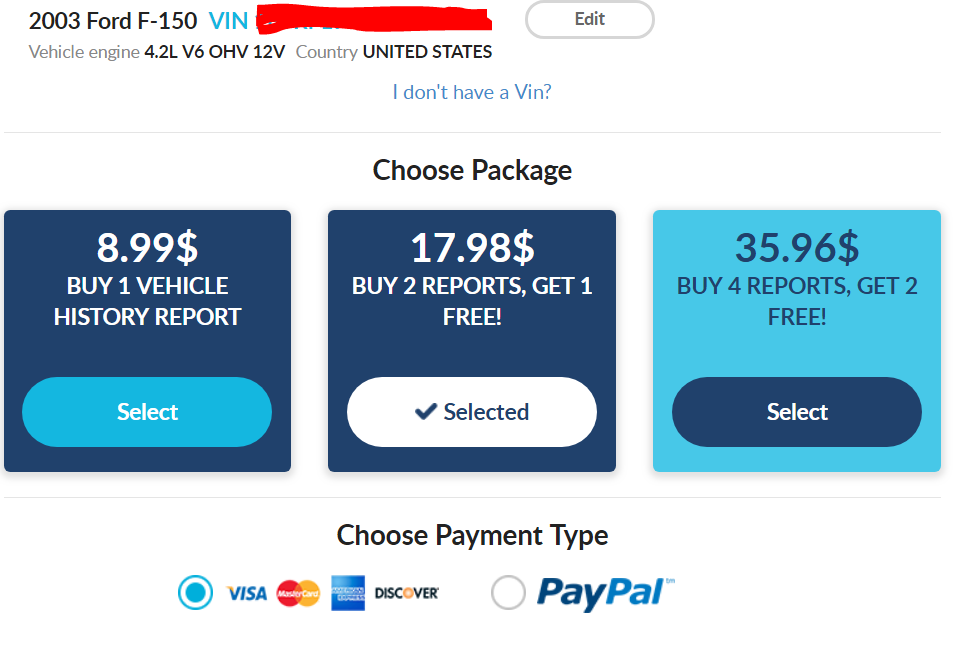
Task: Select the PayPal payment radio button
Action: pos(508,593)
